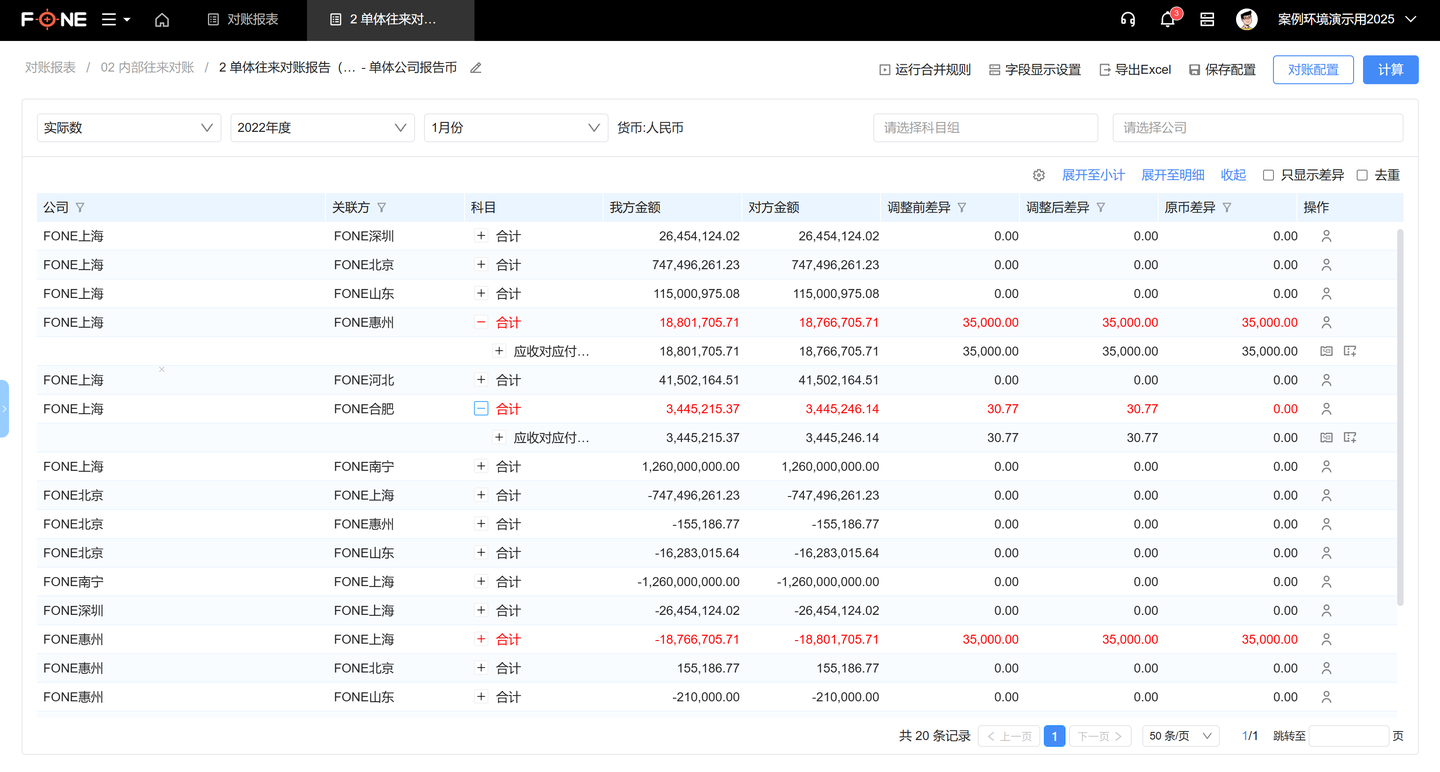Viewport: 1440px width, 772px height.
Task: 点击FONE惠州合计行的用户操作图标
Action: click(1326, 639)
